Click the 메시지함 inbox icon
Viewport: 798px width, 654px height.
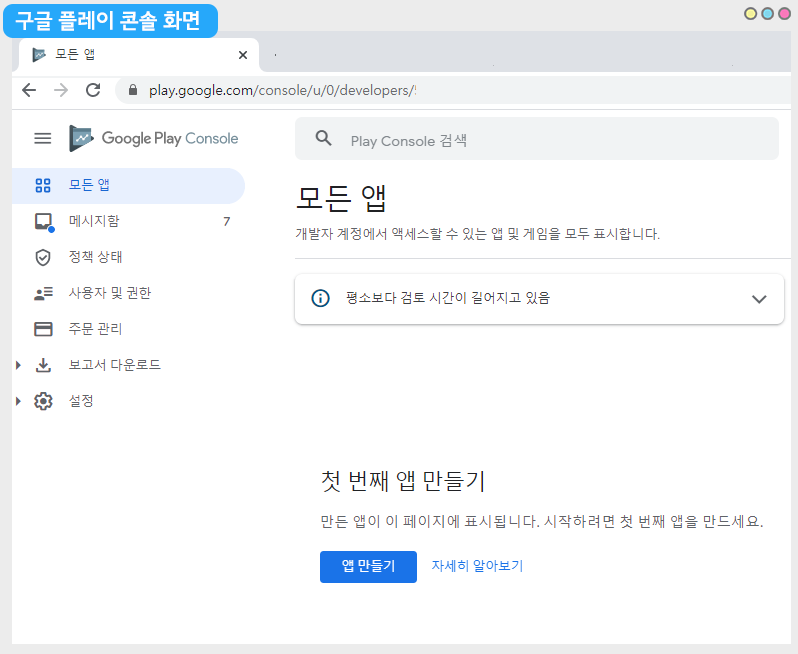(x=43, y=221)
